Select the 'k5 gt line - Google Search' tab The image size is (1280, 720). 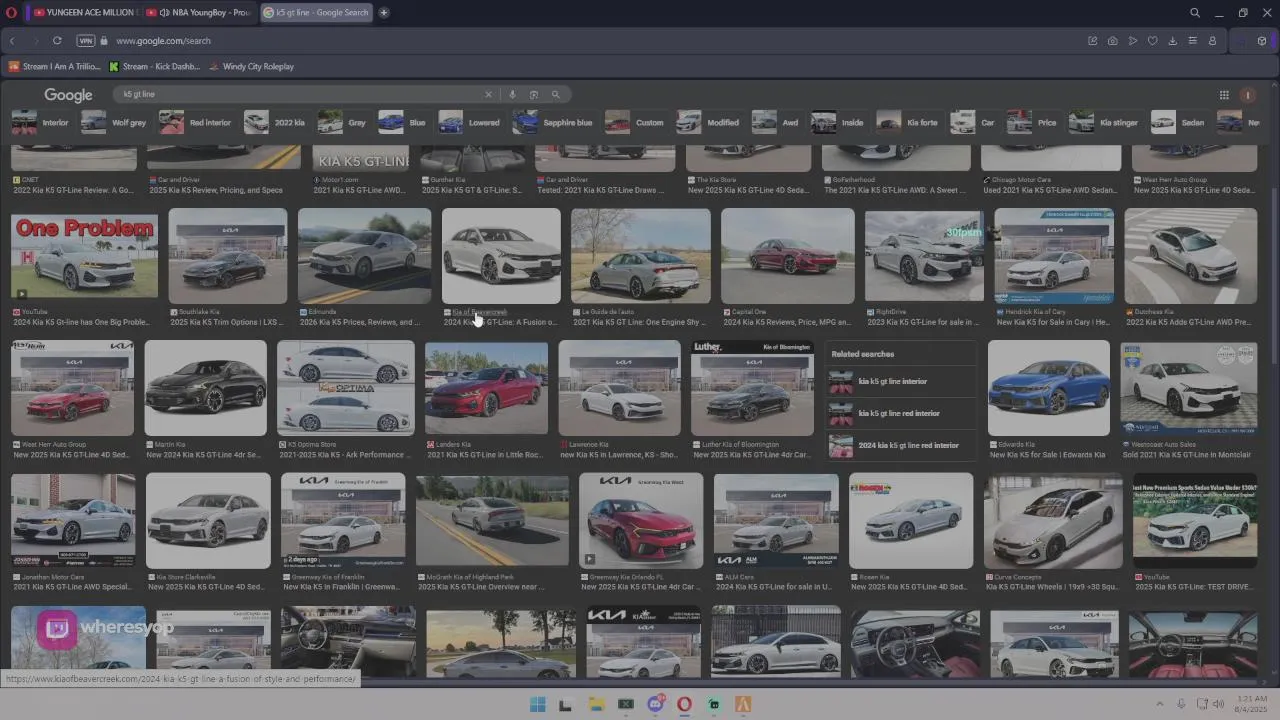coord(317,13)
